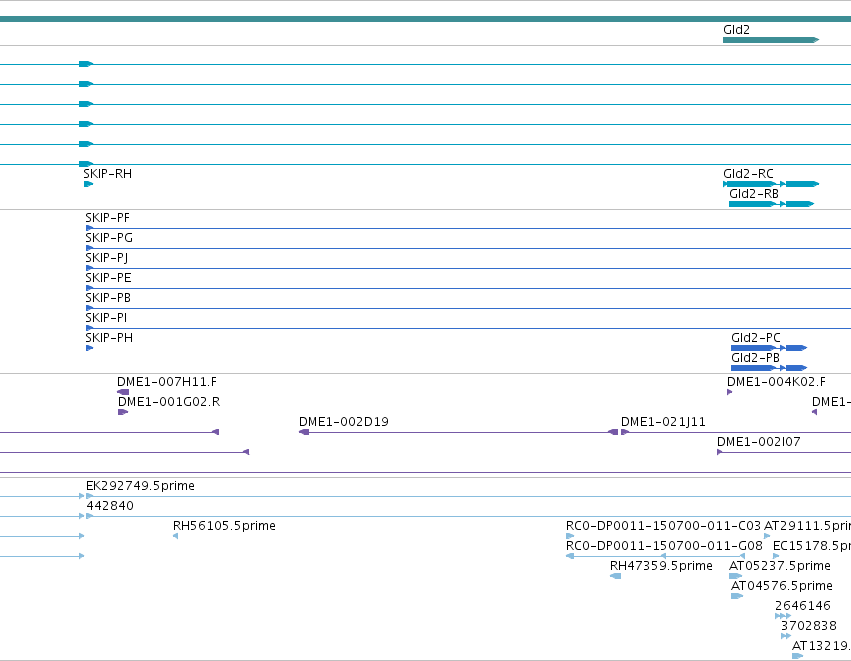Click the EC15178.5prime label
The height and width of the screenshot is (661, 851).
[x=811, y=546]
